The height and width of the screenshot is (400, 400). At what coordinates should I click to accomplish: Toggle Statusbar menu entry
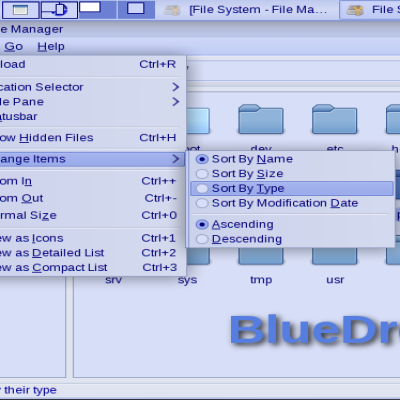[91, 116]
